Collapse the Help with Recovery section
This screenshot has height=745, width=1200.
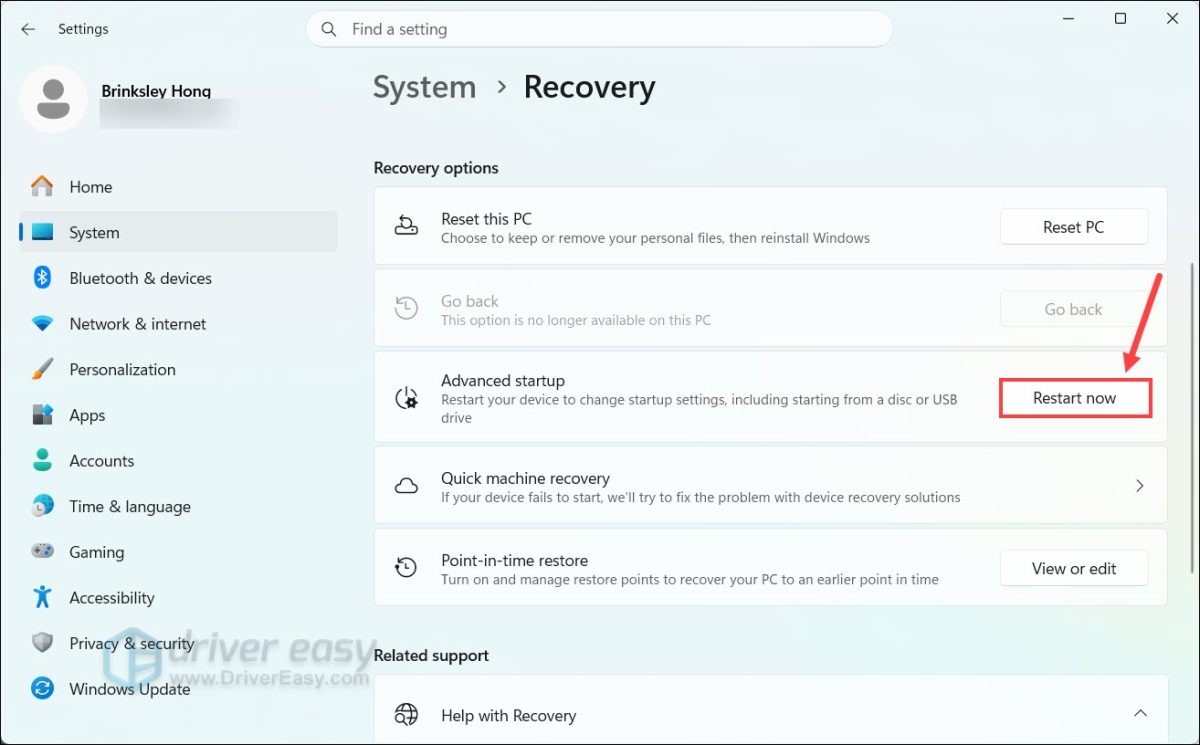1139,714
